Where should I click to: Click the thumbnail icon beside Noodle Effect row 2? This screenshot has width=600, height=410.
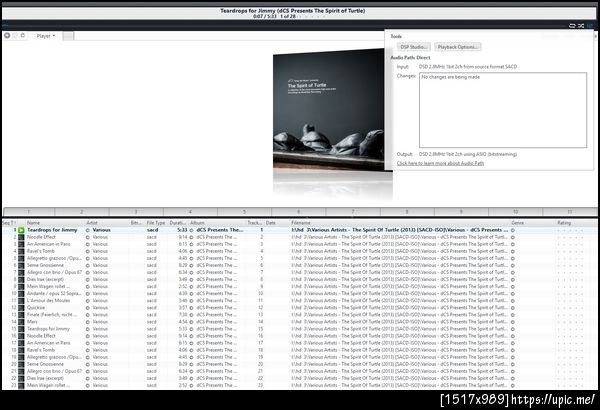(x=21, y=237)
